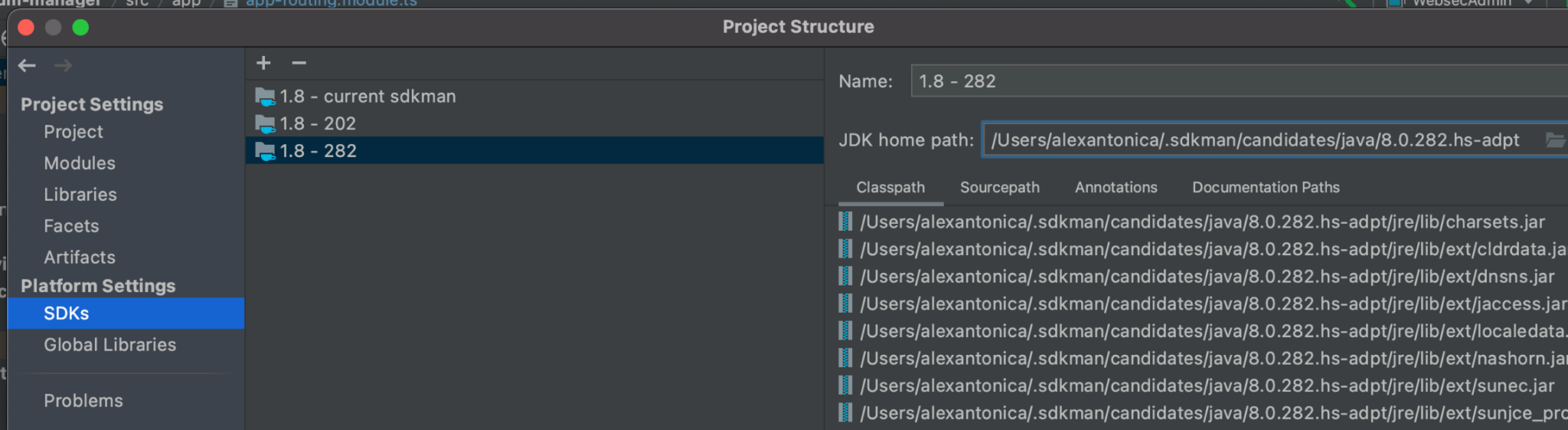Image resolution: width=1568 pixels, height=430 pixels.
Task: Show the Problems page
Action: [x=83, y=401]
